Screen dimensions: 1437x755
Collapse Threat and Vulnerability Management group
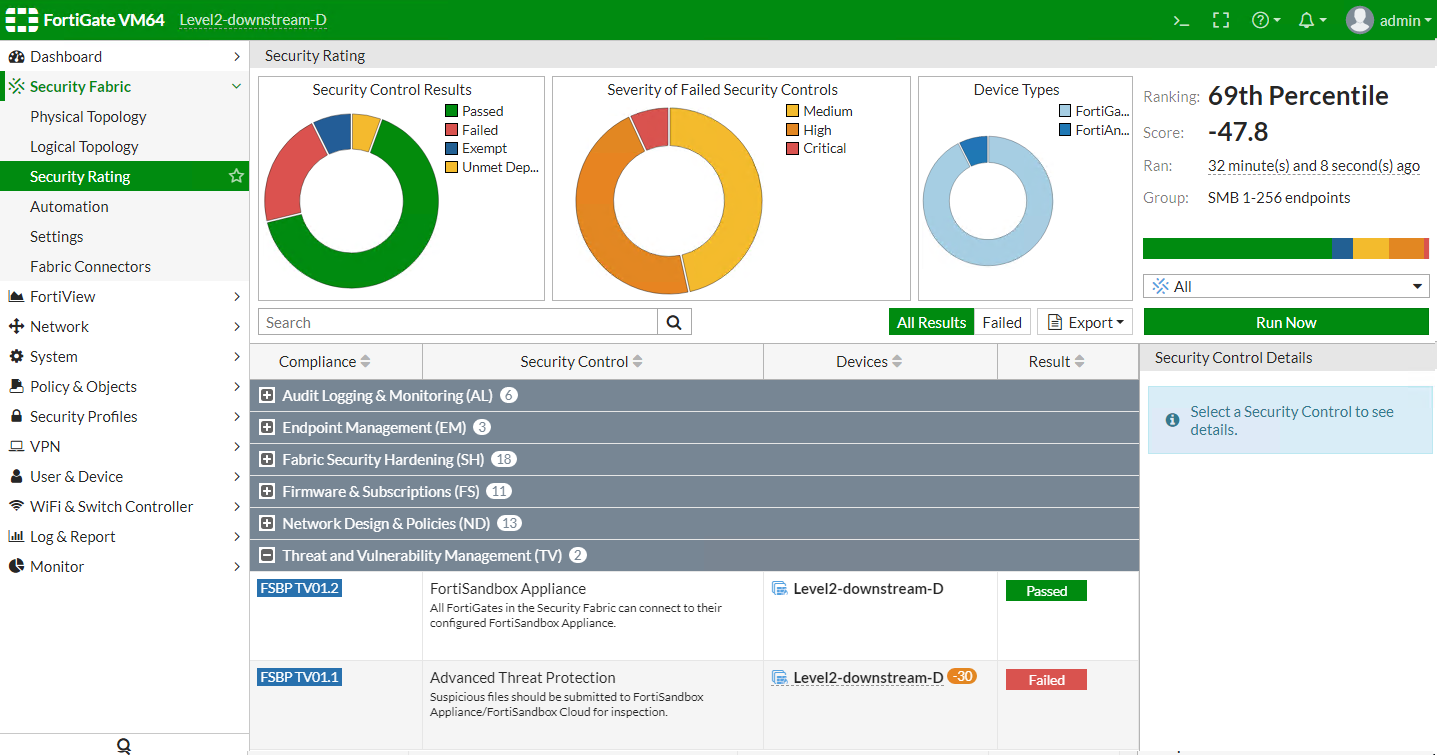[267, 556]
